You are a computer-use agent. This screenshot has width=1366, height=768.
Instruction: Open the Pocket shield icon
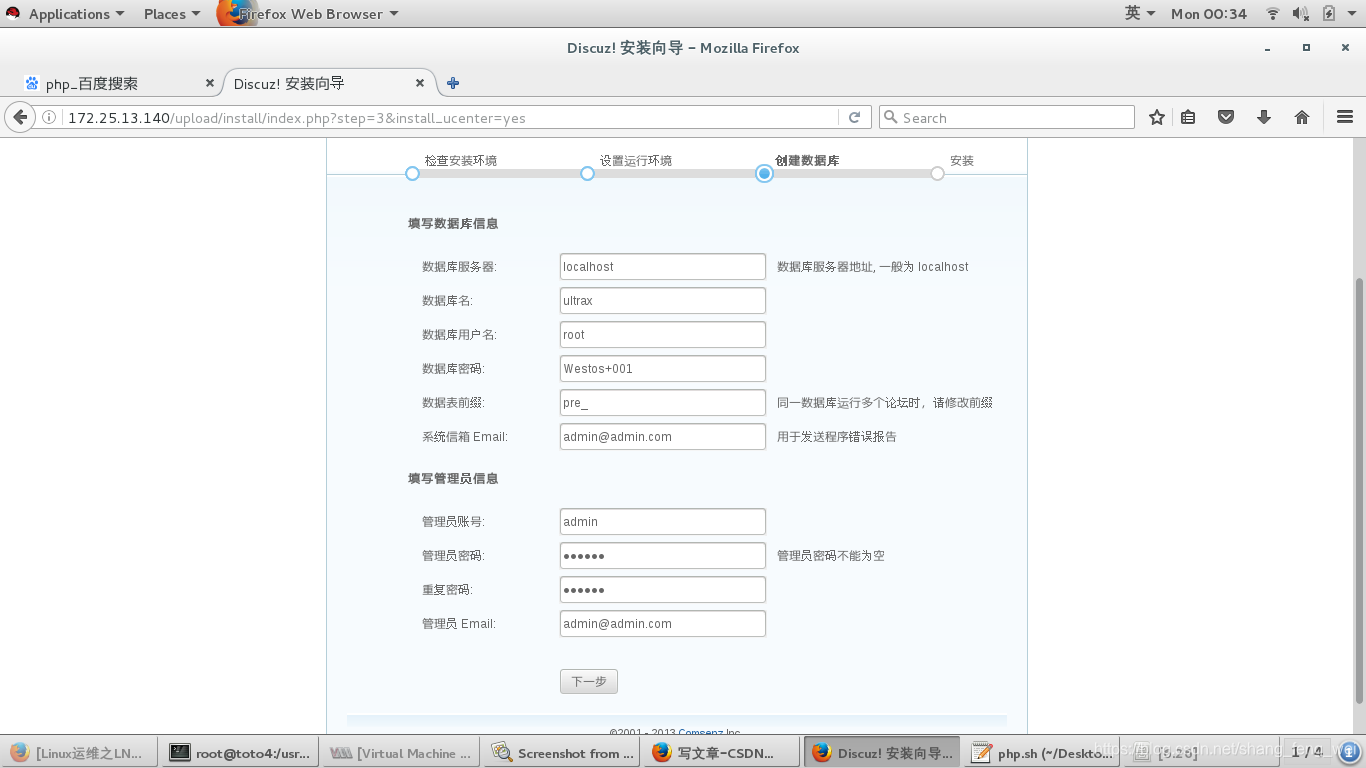[x=1226, y=117]
